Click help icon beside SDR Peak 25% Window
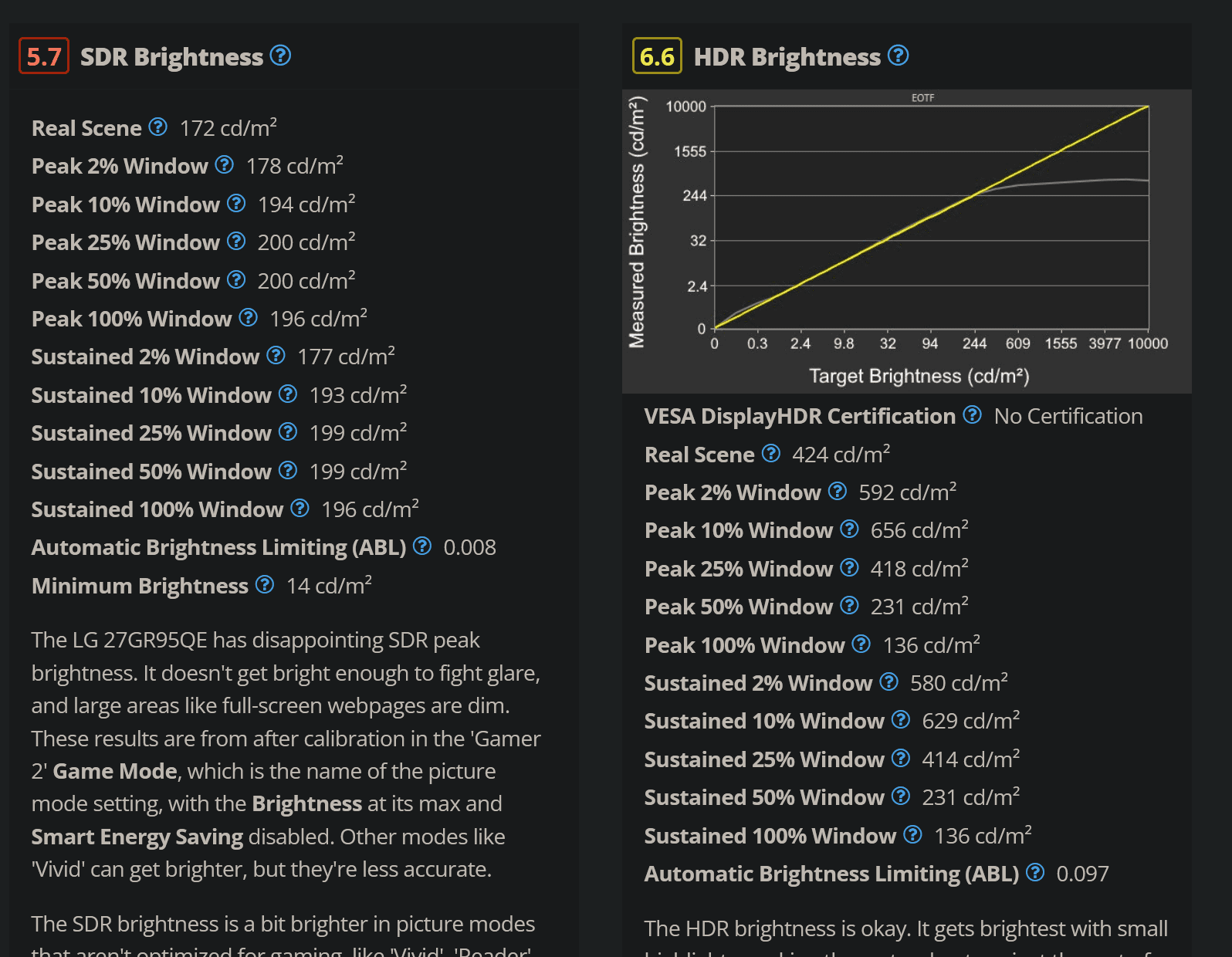 pyautogui.click(x=236, y=241)
